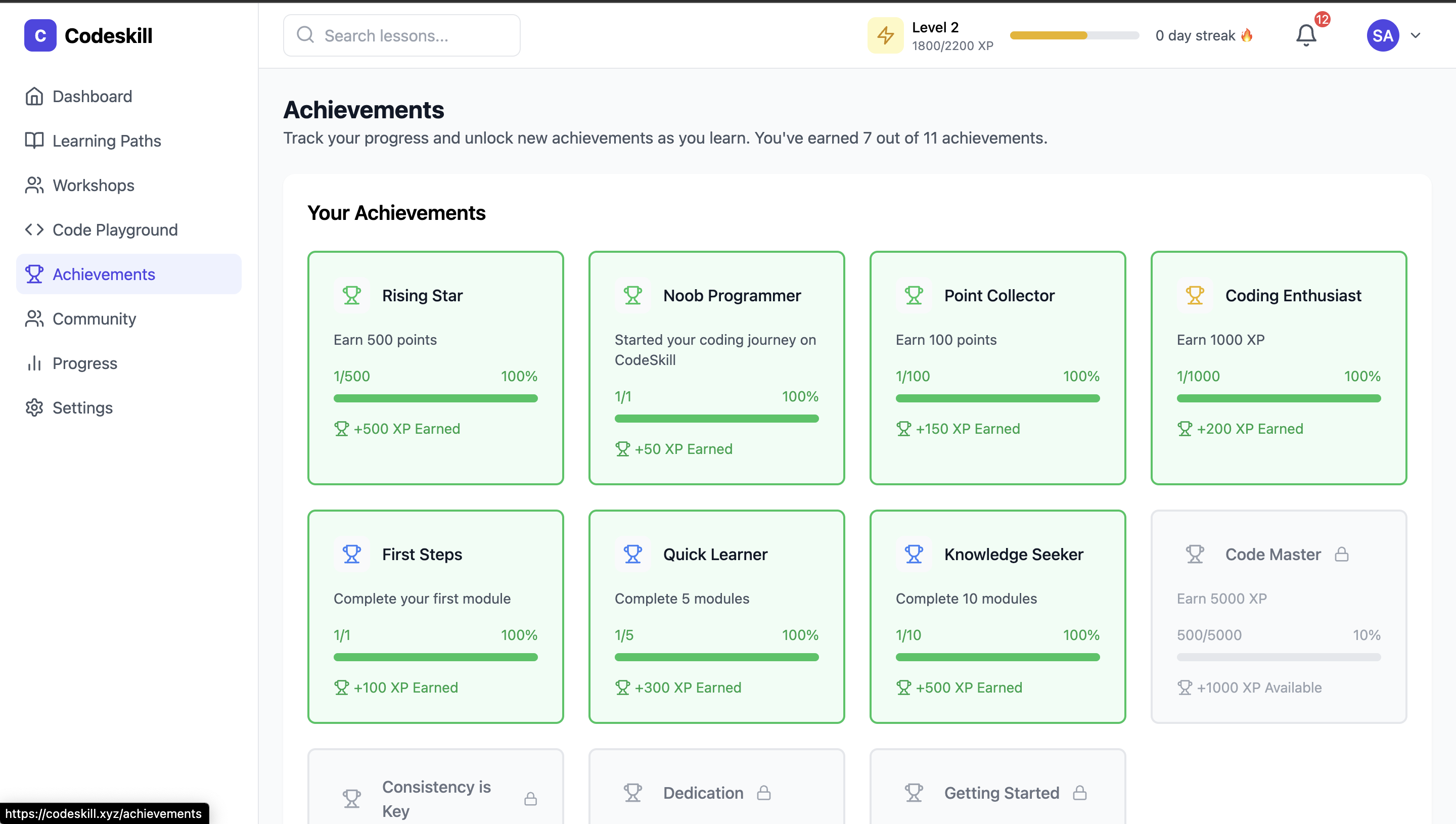
Task: Click the First Steps blue trophy icon
Action: pyautogui.click(x=351, y=554)
